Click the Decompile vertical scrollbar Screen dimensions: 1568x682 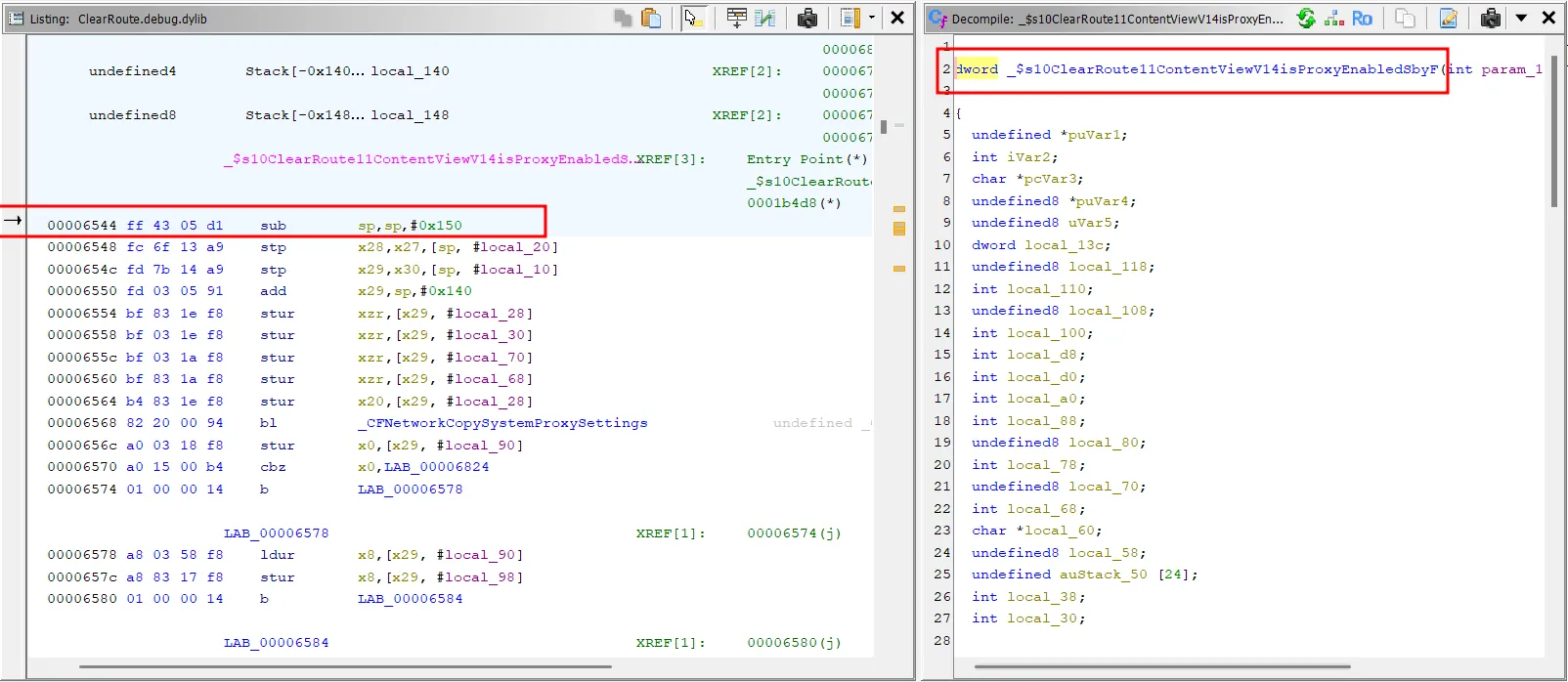pos(1554,132)
